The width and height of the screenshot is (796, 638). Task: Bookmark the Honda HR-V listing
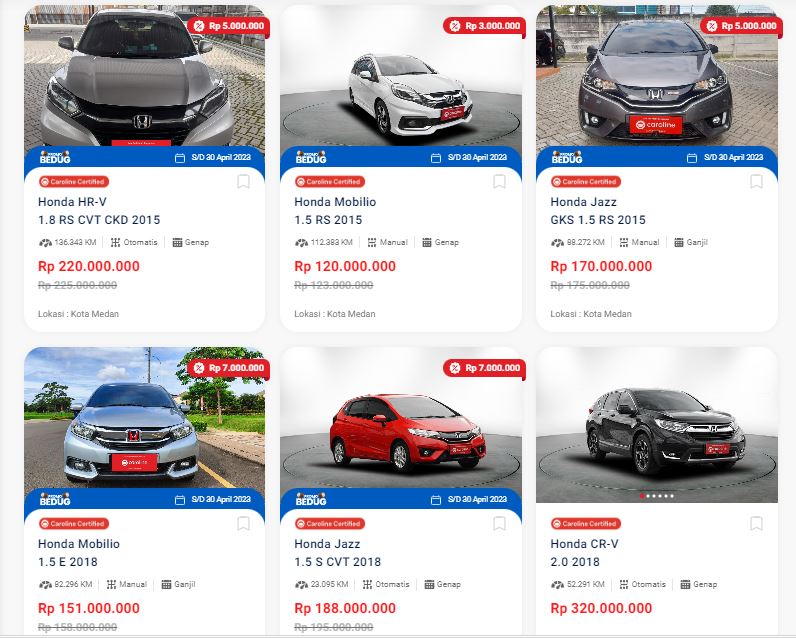coord(243,181)
